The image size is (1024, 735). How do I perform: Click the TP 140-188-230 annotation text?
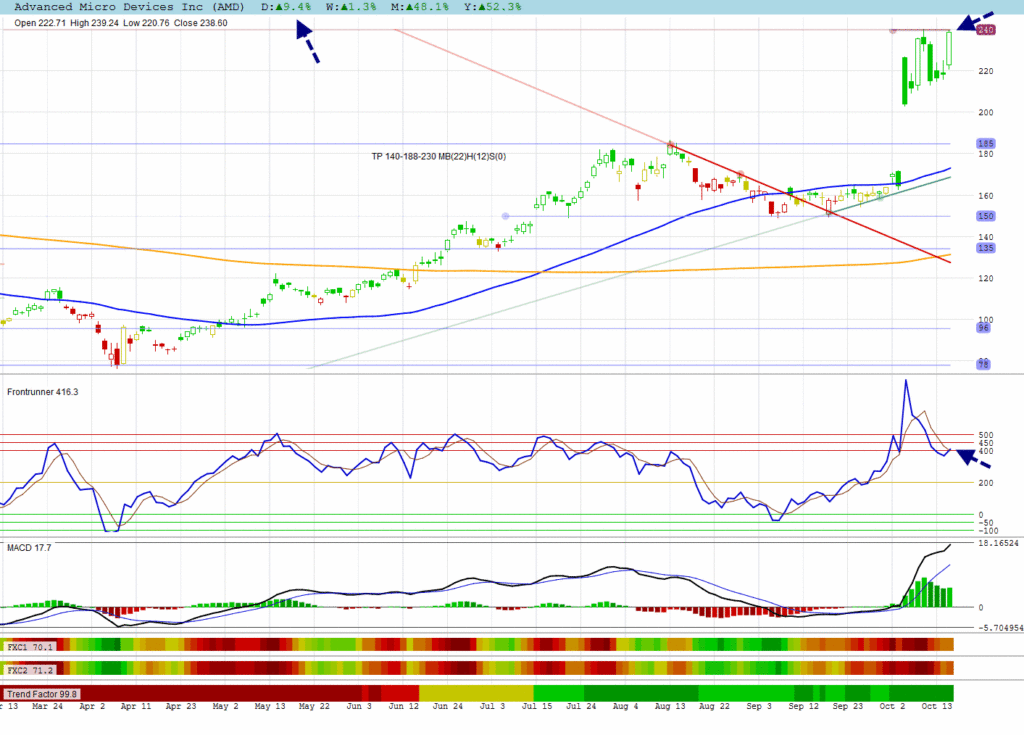[x=439, y=156]
